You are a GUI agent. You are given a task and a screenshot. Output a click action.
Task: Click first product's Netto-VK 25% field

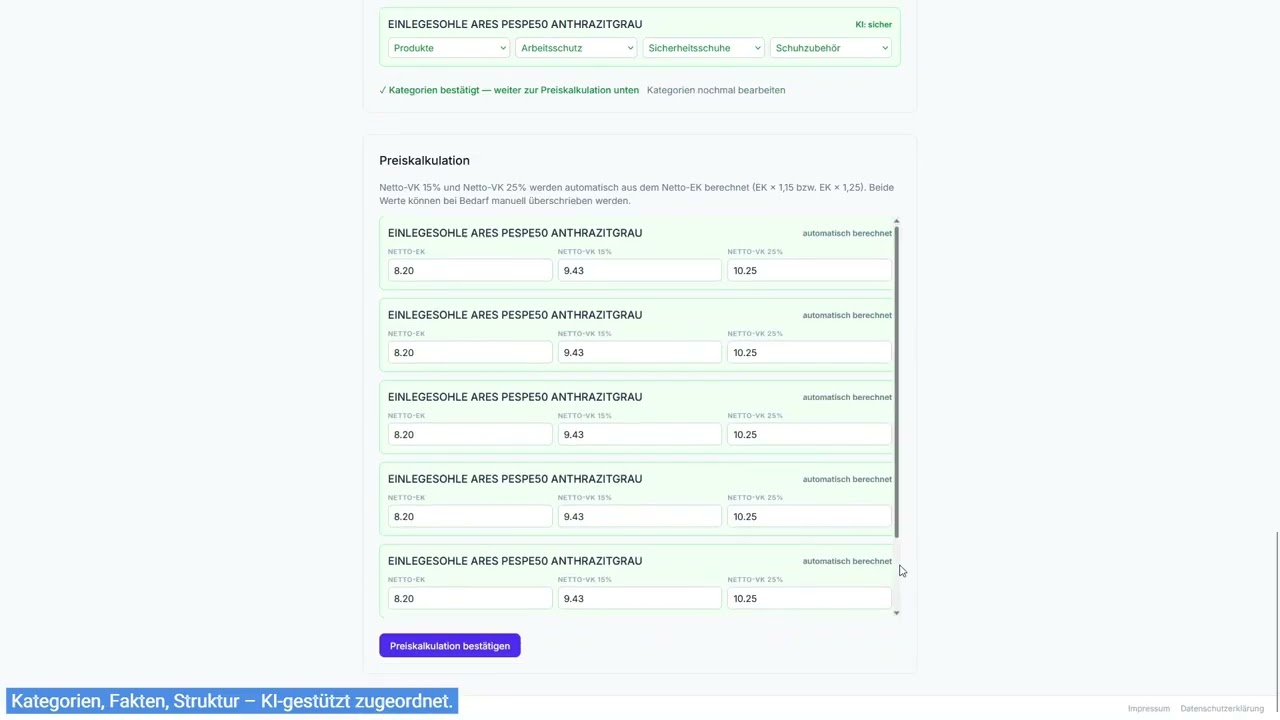[x=809, y=271]
